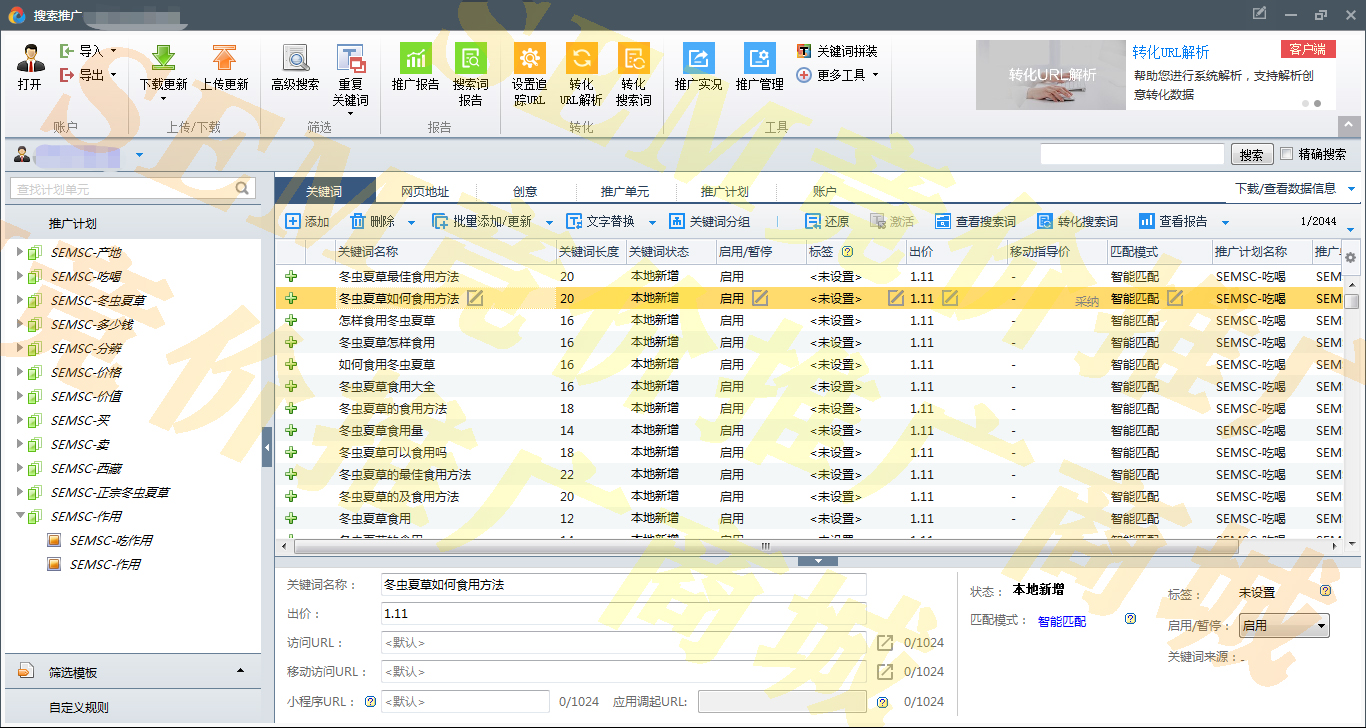Viewport: 1366px width, 728px height.
Task: Switch to the 推广单元 tab
Action: click(x=625, y=191)
